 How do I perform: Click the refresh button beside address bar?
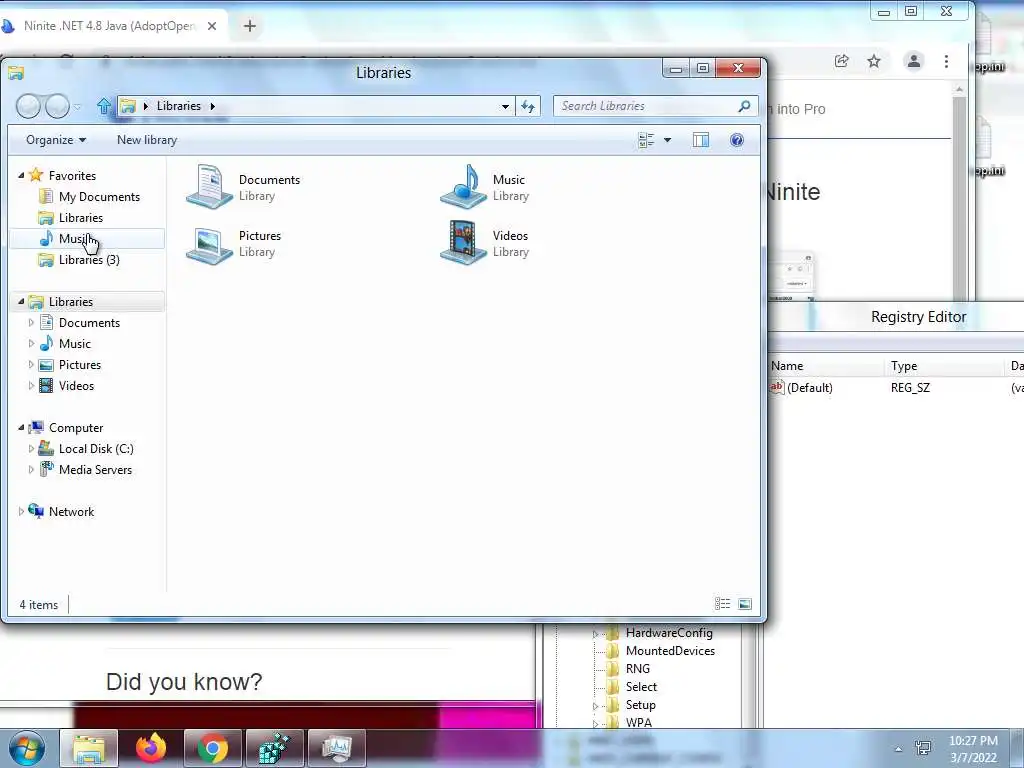pyautogui.click(x=528, y=106)
